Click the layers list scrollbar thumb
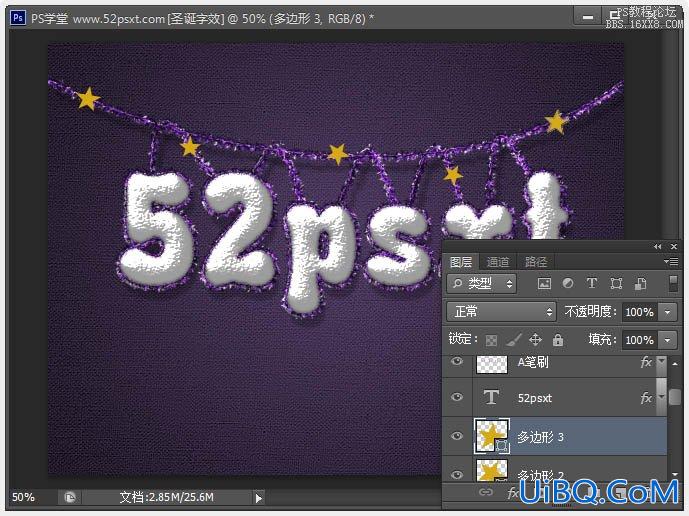The height and width of the screenshot is (516, 689). click(674, 397)
